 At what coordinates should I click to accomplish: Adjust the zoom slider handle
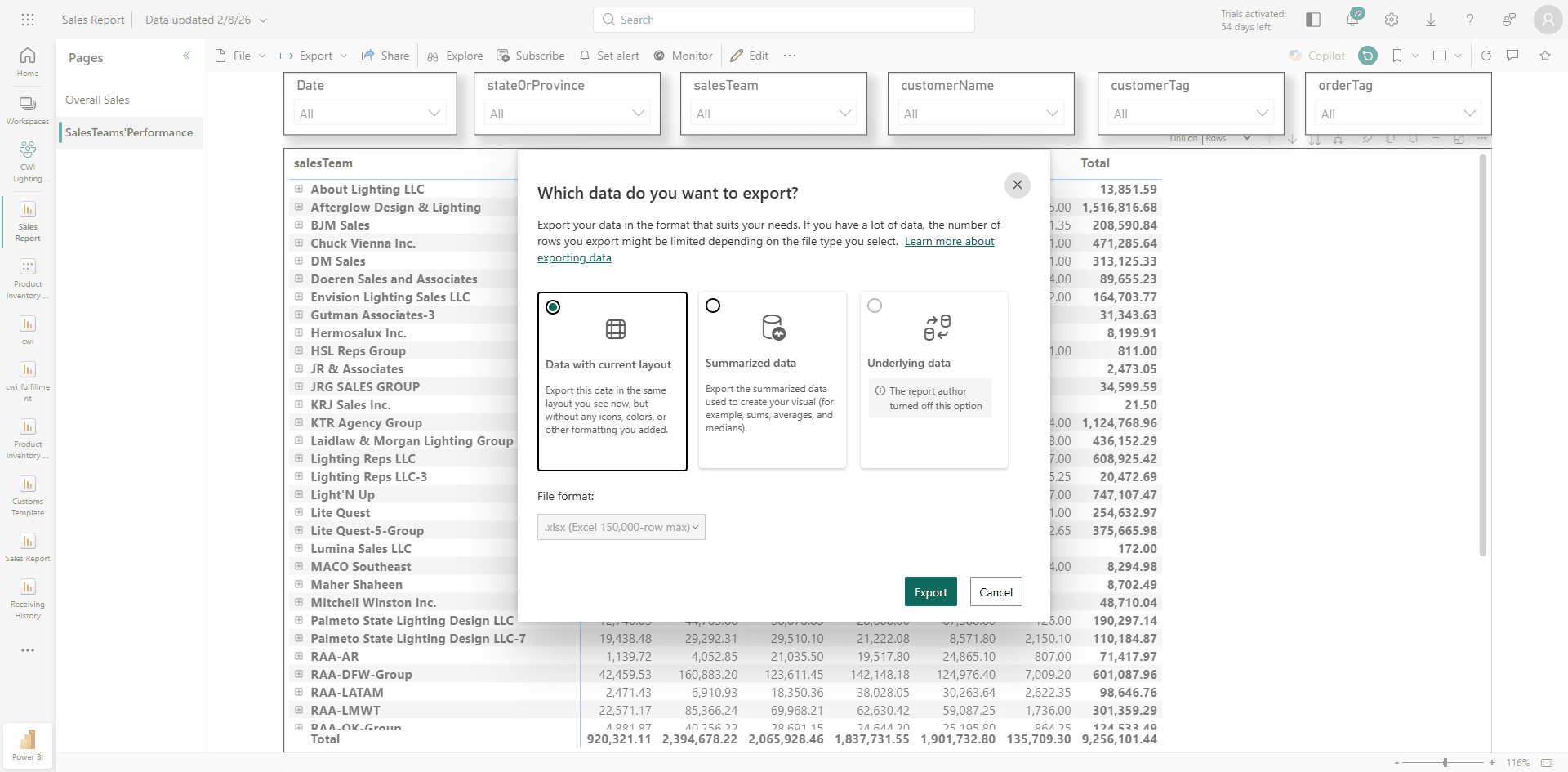point(1445,762)
